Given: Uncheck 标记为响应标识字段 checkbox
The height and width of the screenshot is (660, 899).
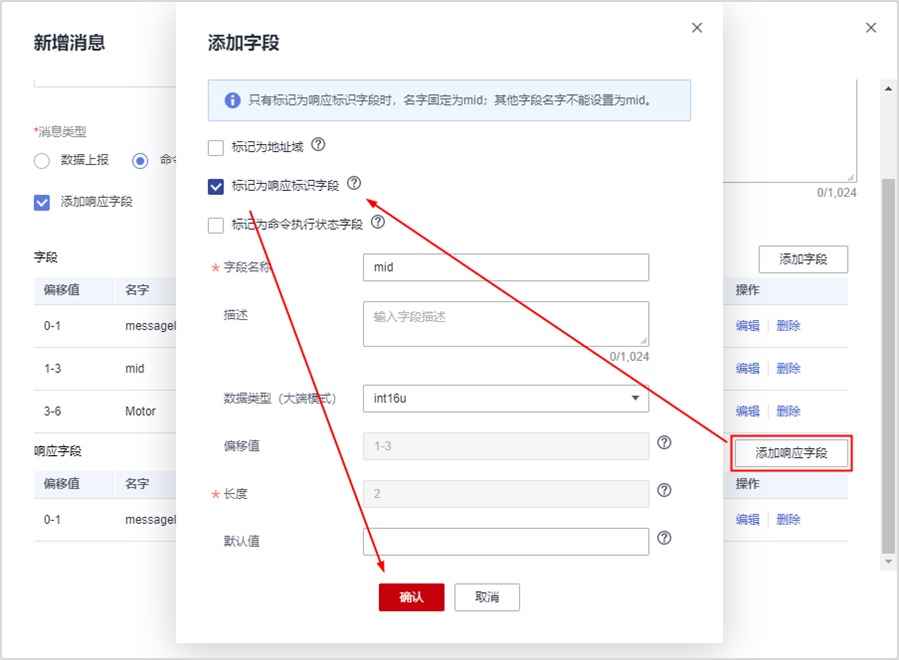Looking at the screenshot, I should (216, 186).
